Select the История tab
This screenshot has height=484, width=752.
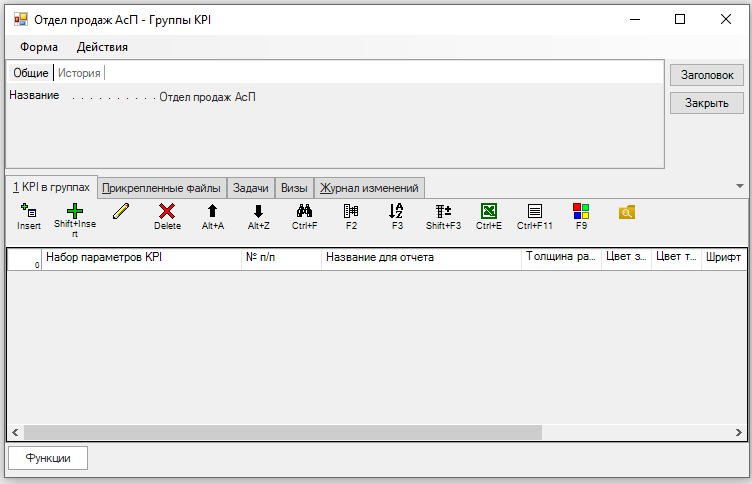[x=79, y=73]
